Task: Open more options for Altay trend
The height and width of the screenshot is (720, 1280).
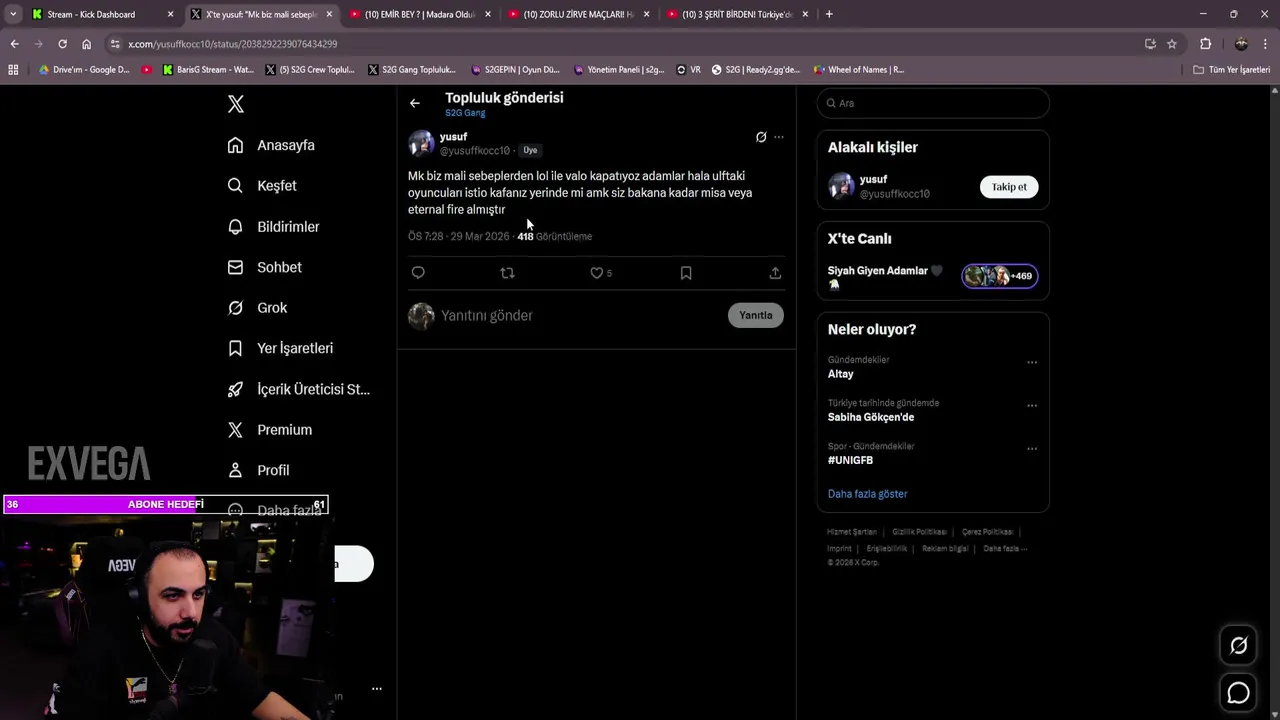Action: pyautogui.click(x=1032, y=363)
